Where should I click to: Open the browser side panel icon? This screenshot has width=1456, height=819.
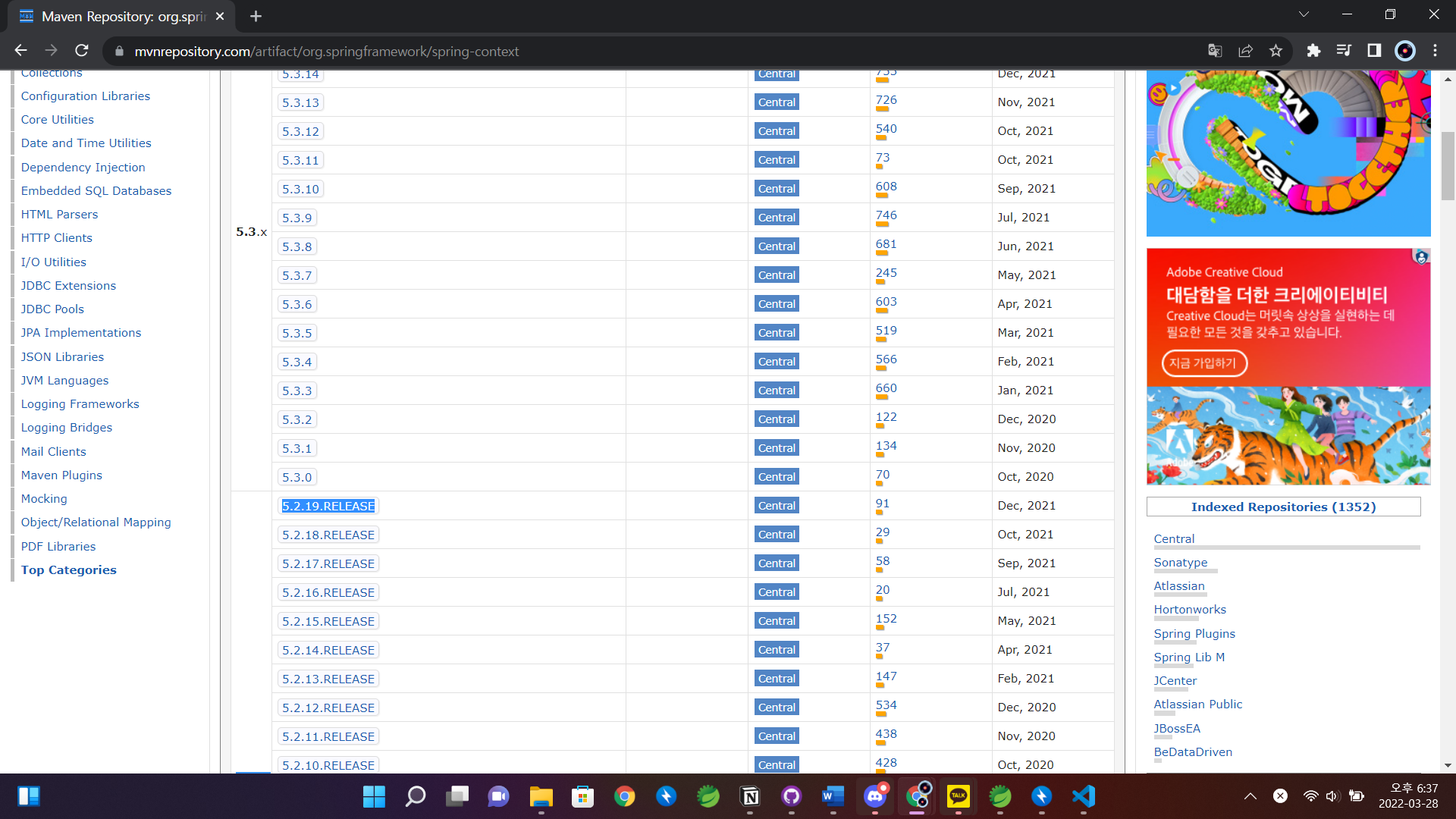(x=1374, y=51)
